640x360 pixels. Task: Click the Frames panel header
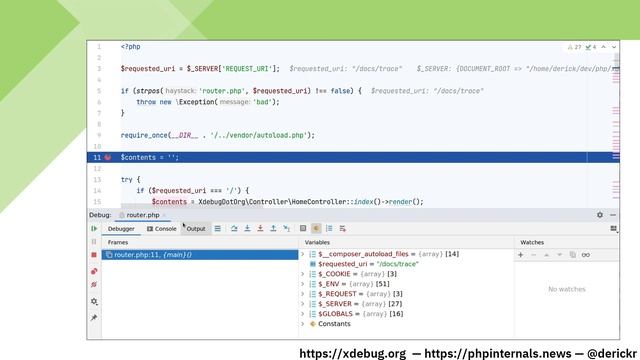[x=118, y=242]
